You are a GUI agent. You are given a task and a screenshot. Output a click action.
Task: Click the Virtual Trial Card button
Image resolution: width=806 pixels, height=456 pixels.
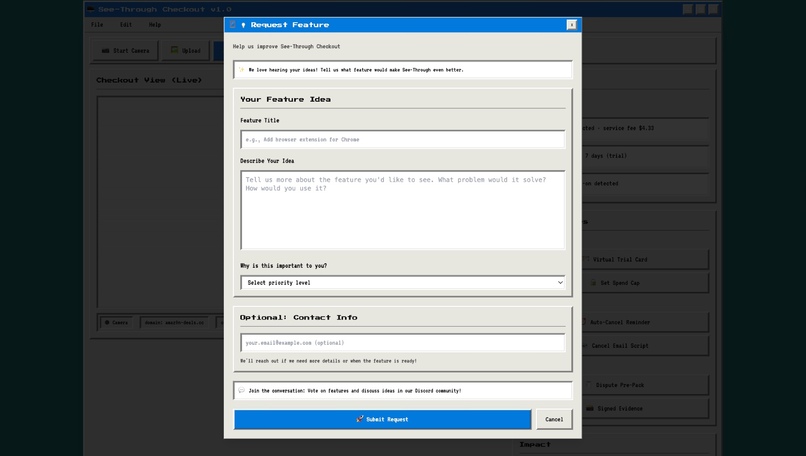click(645, 259)
